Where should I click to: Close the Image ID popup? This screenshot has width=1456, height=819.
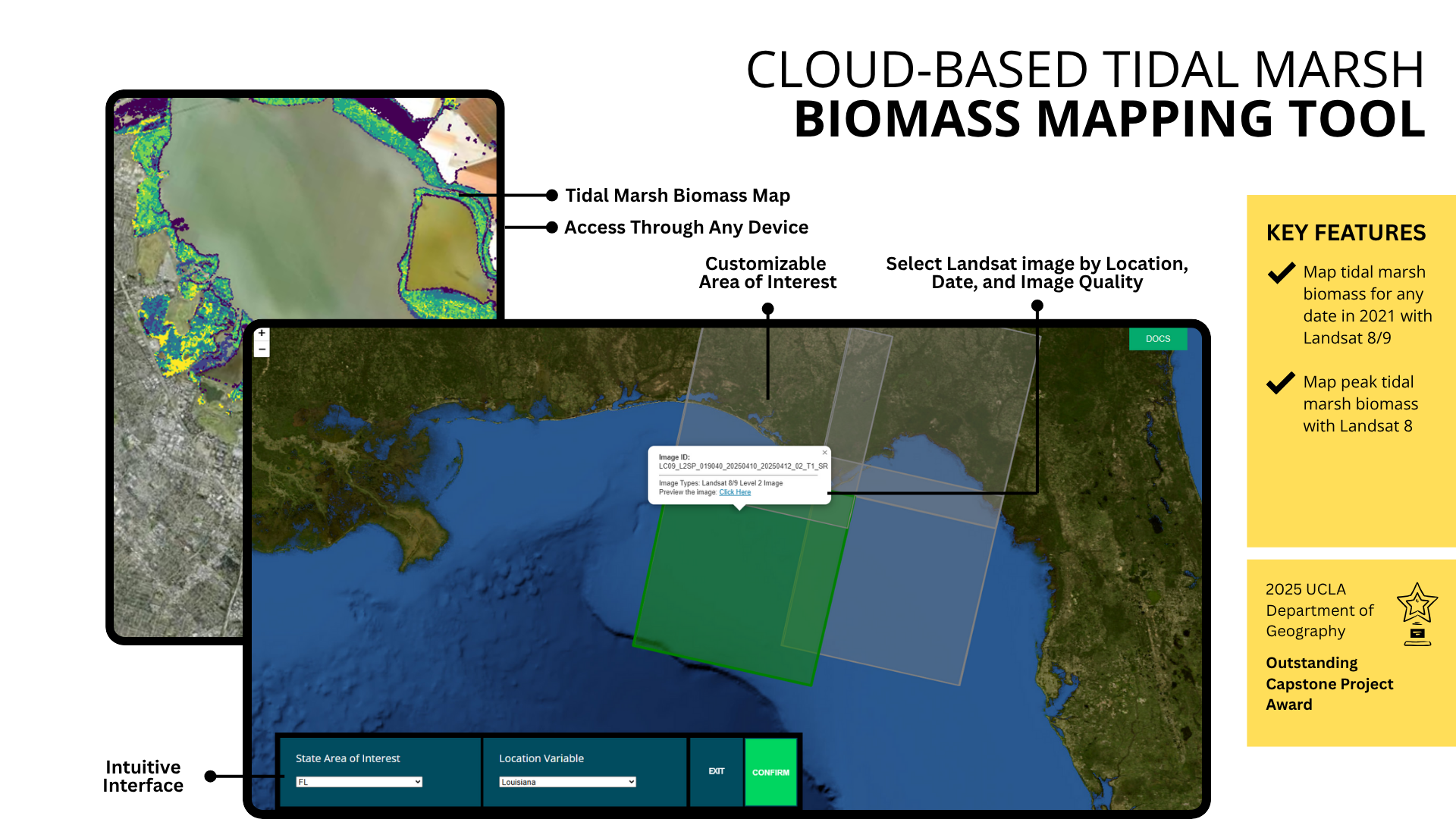tap(824, 453)
